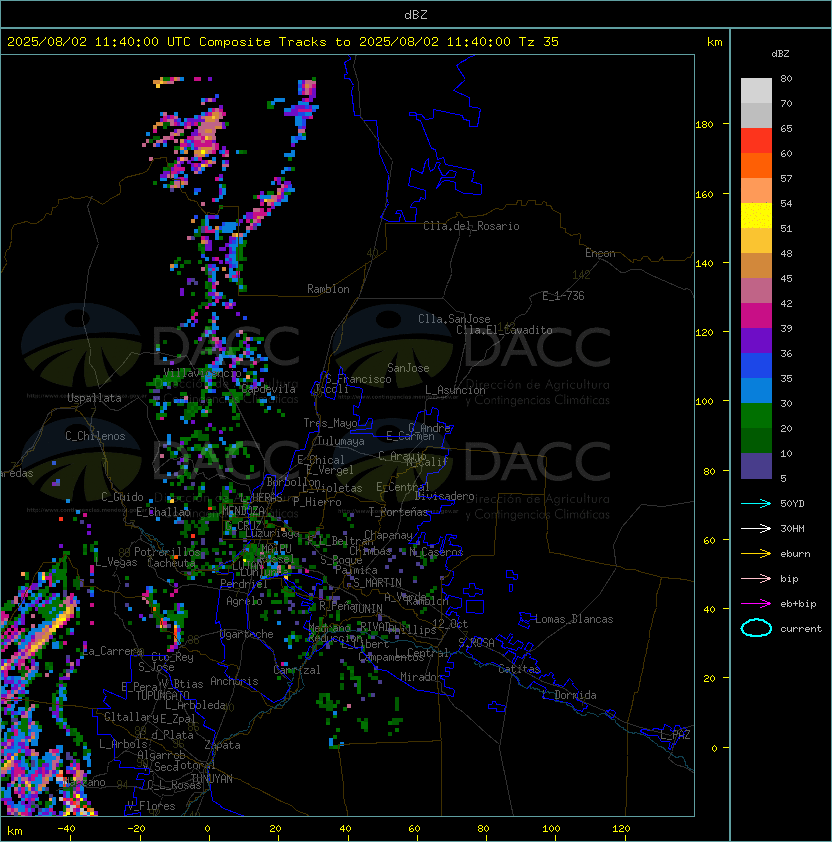832x842 pixels.
Task: Select the slate 10–5 dBZ swatch
Action: pyautogui.click(x=756, y=466)
